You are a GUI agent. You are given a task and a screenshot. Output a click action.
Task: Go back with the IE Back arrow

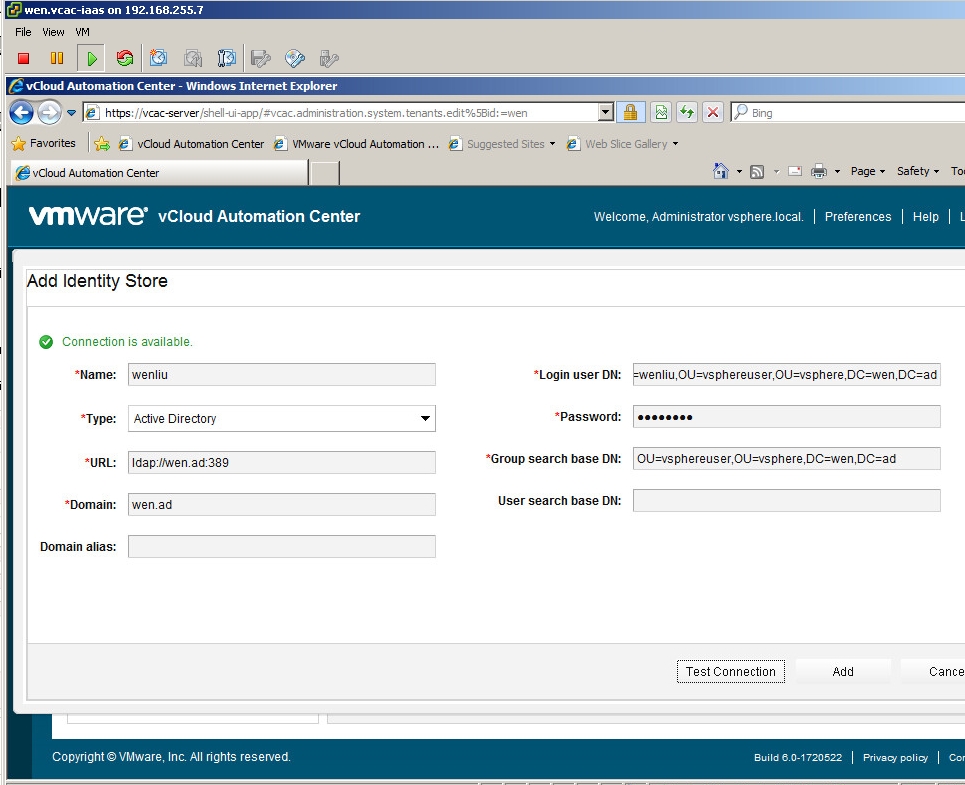click(22, 113)
